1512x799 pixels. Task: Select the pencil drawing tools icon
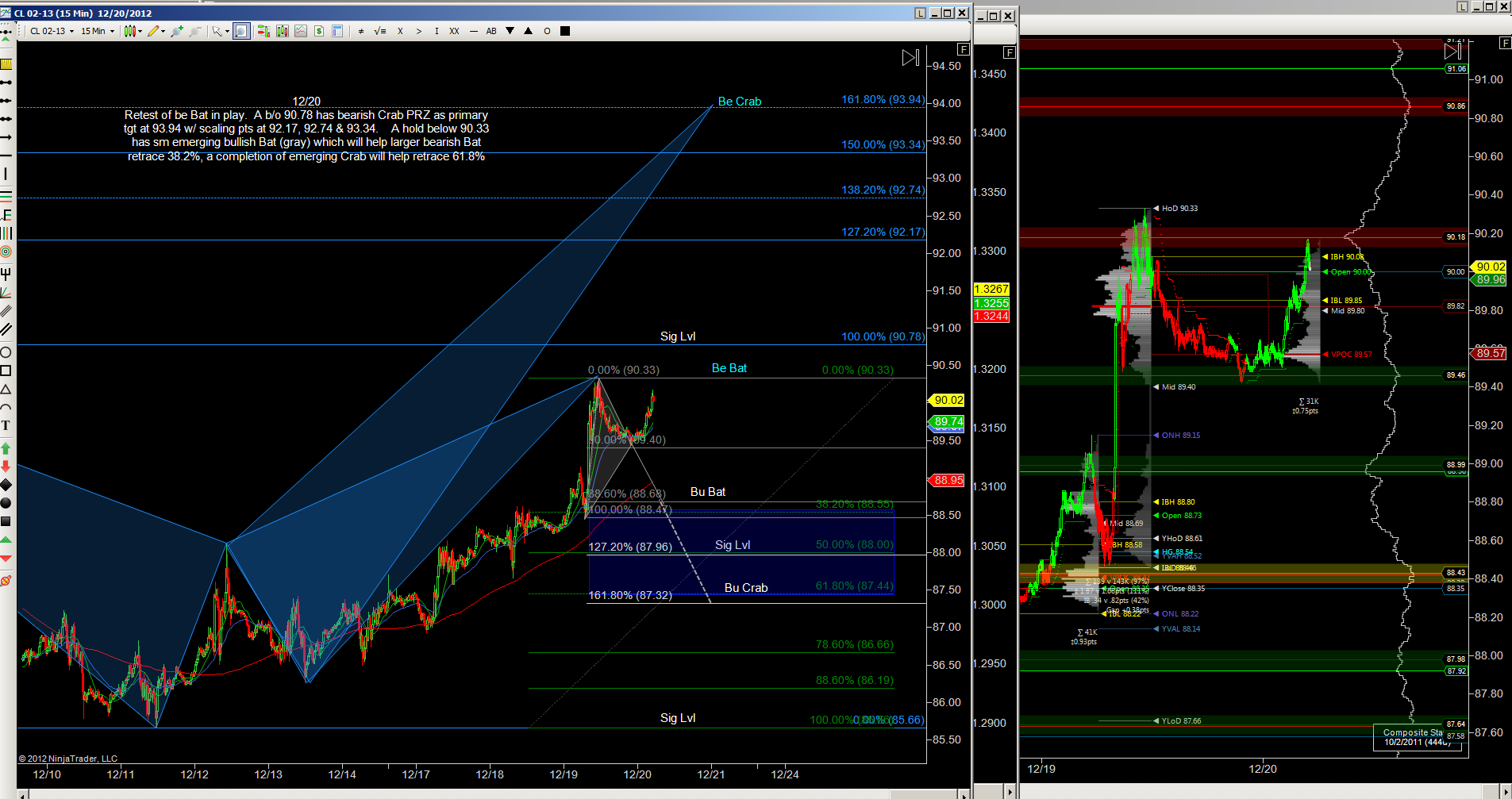click(x=156, y=32)
